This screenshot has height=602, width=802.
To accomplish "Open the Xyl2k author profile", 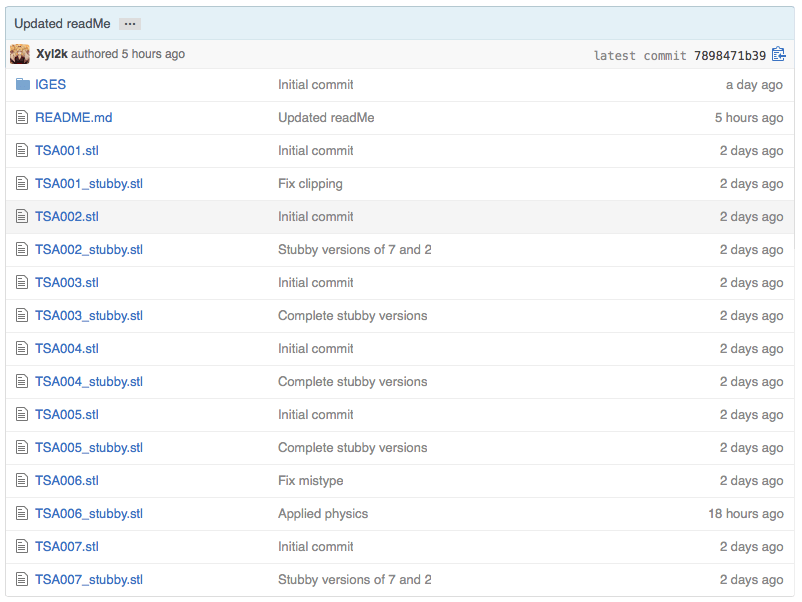I will (x=52, y=54).
